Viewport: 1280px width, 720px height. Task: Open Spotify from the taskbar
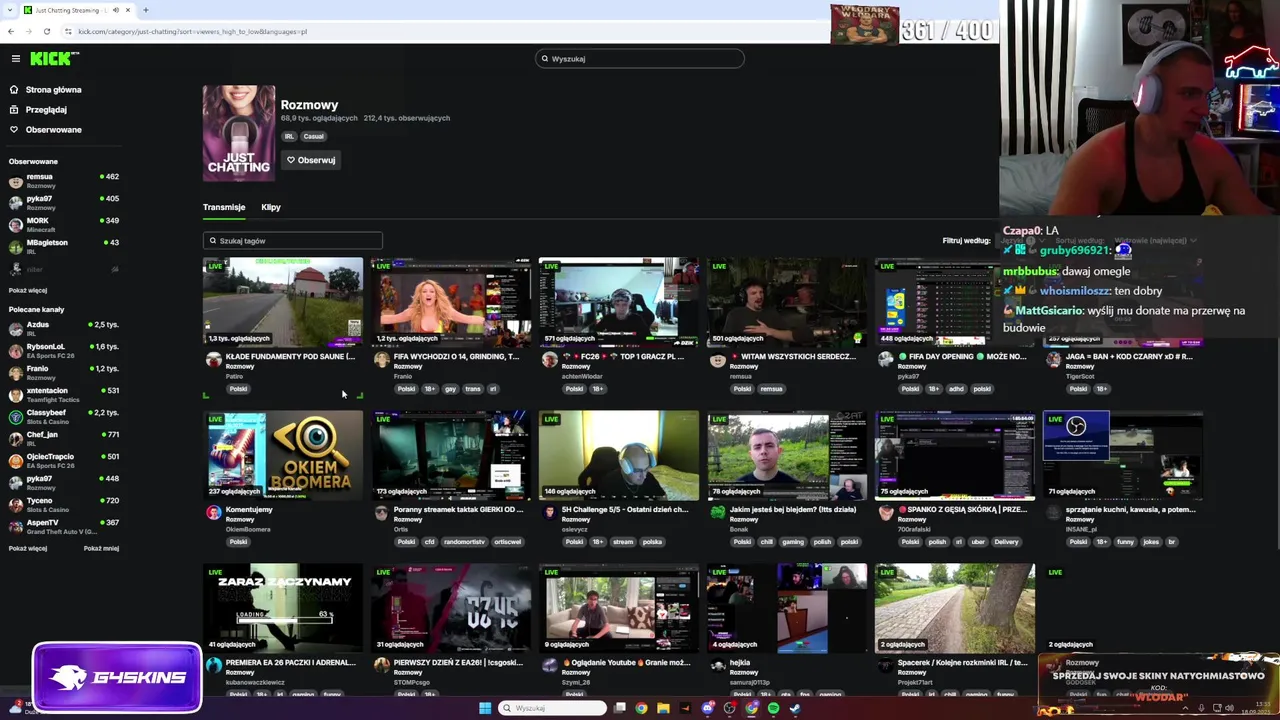pyautogui.click(x=773, y=708)
